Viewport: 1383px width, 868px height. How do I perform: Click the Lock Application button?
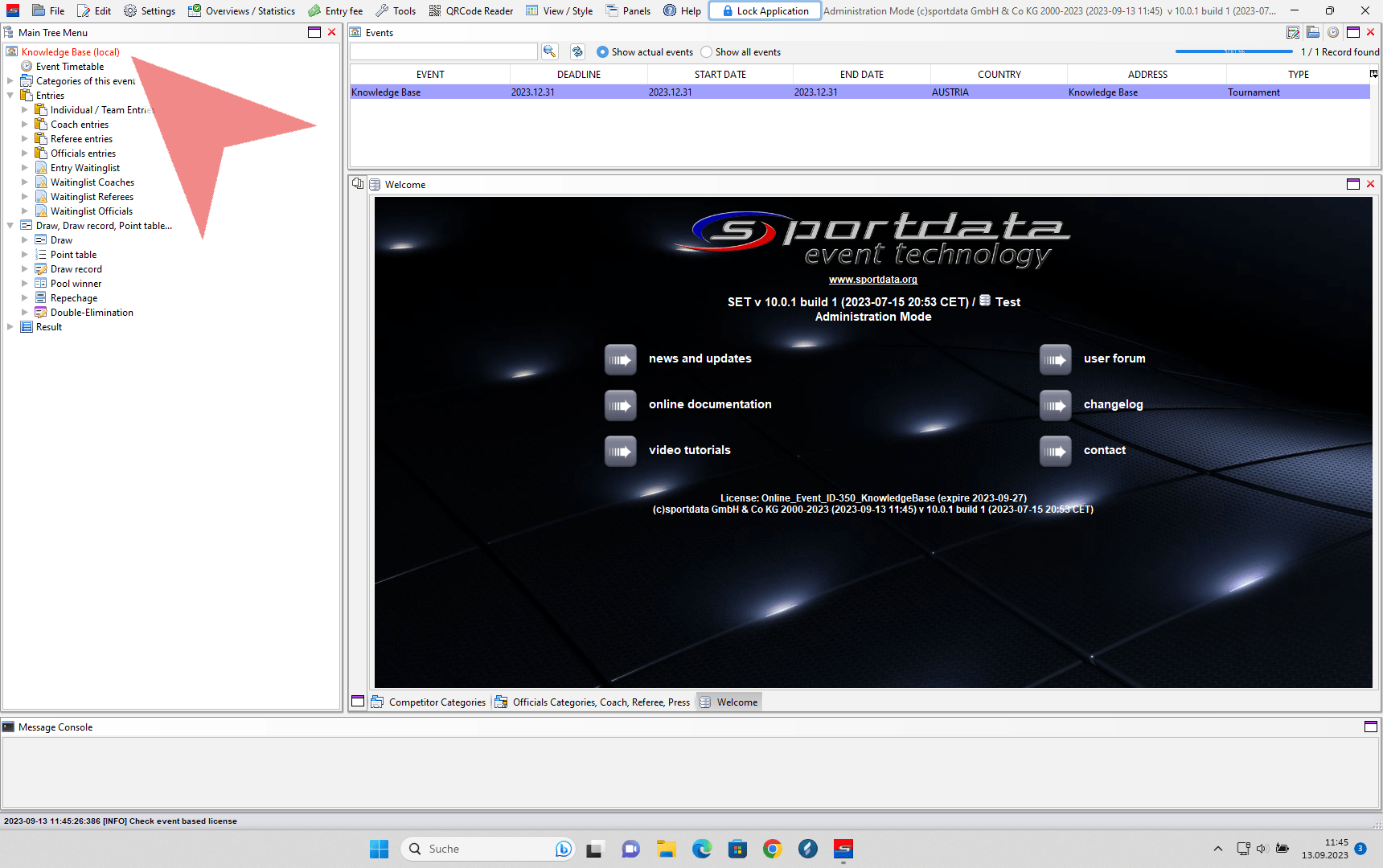[765, 10]
